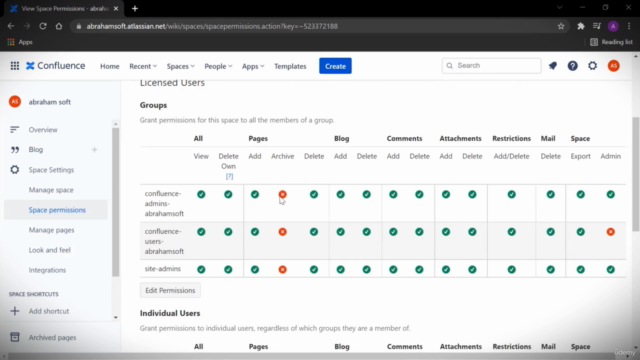
Task: Open the app switcher grid icon
Action: tap(15, 66)
